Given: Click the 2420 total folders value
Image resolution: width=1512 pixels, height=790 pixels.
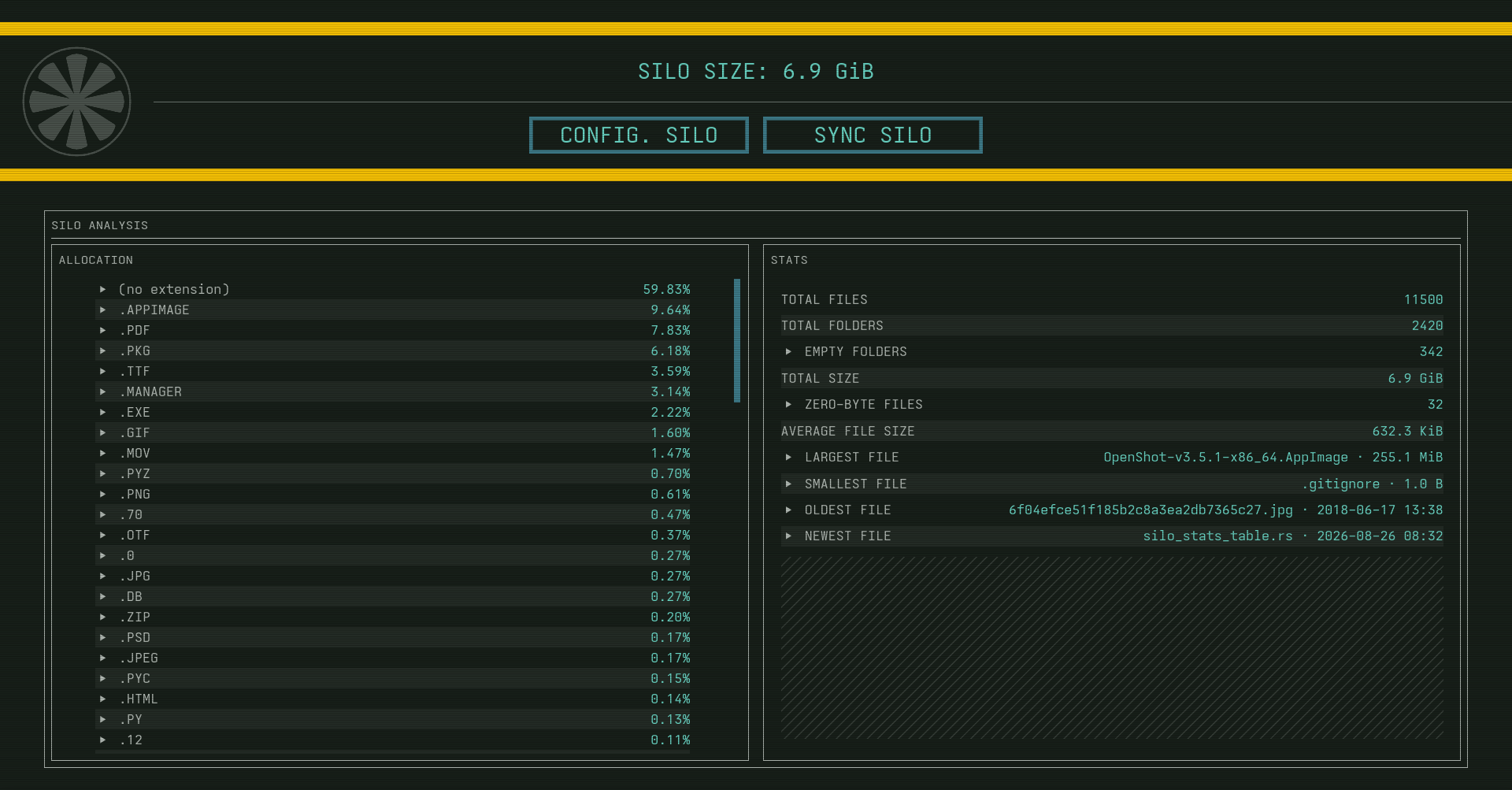Looking at the screenshot, I should click(1427, 325).
